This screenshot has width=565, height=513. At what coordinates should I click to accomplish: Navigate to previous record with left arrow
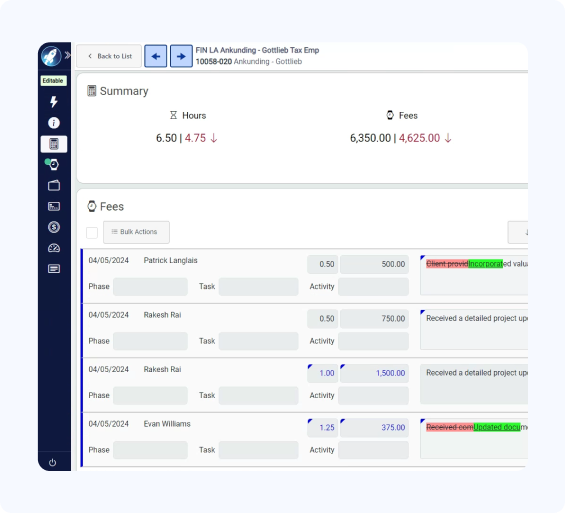click(156, 56)
